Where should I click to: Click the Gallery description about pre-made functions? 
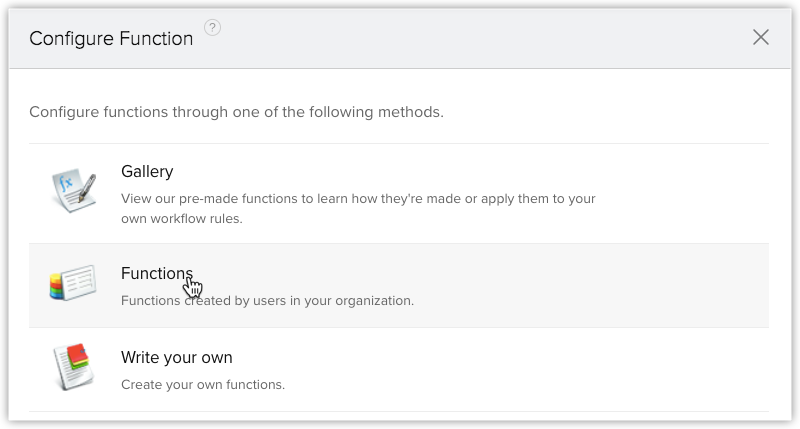tap(358, 208)
